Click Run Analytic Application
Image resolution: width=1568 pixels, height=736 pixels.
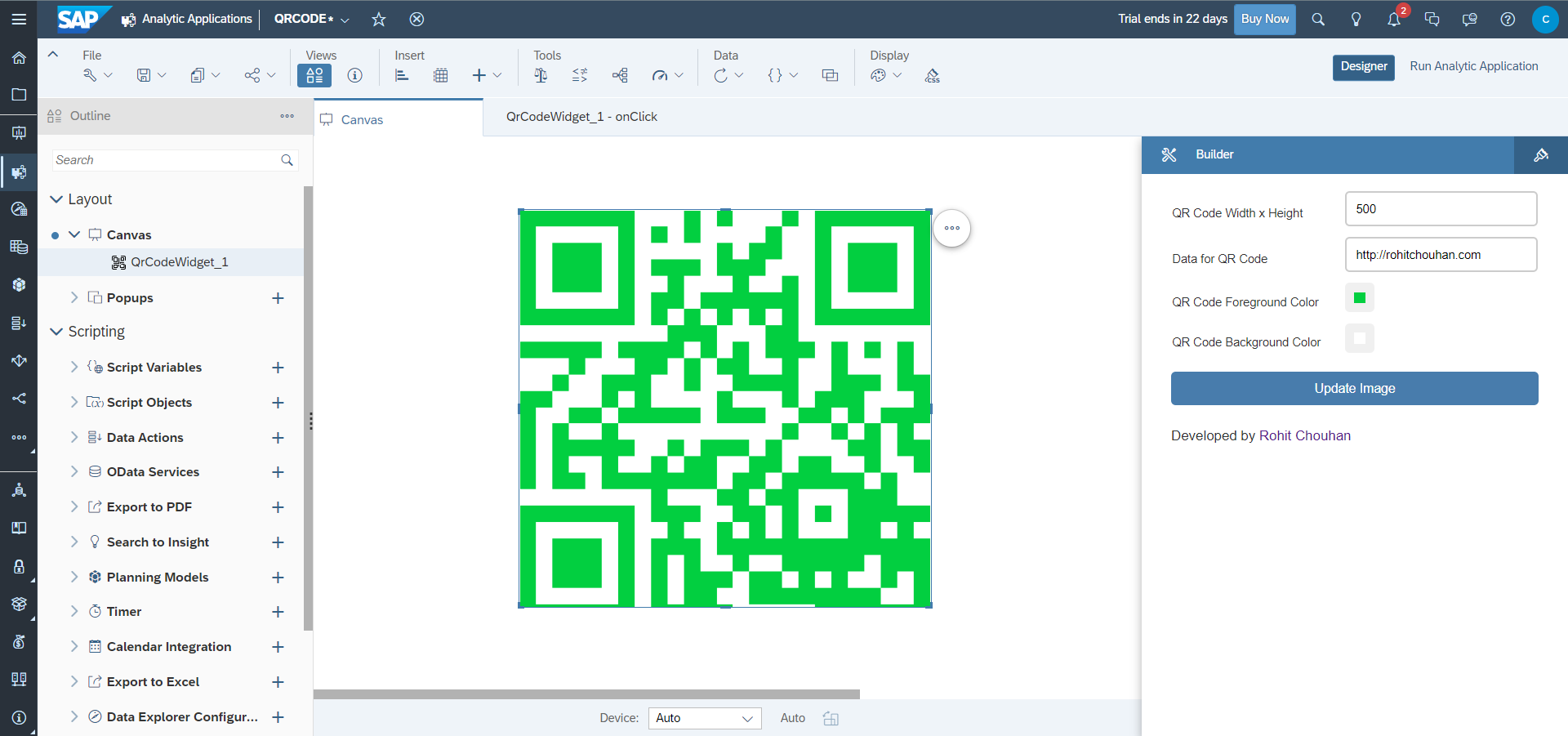pos(1474,66)
